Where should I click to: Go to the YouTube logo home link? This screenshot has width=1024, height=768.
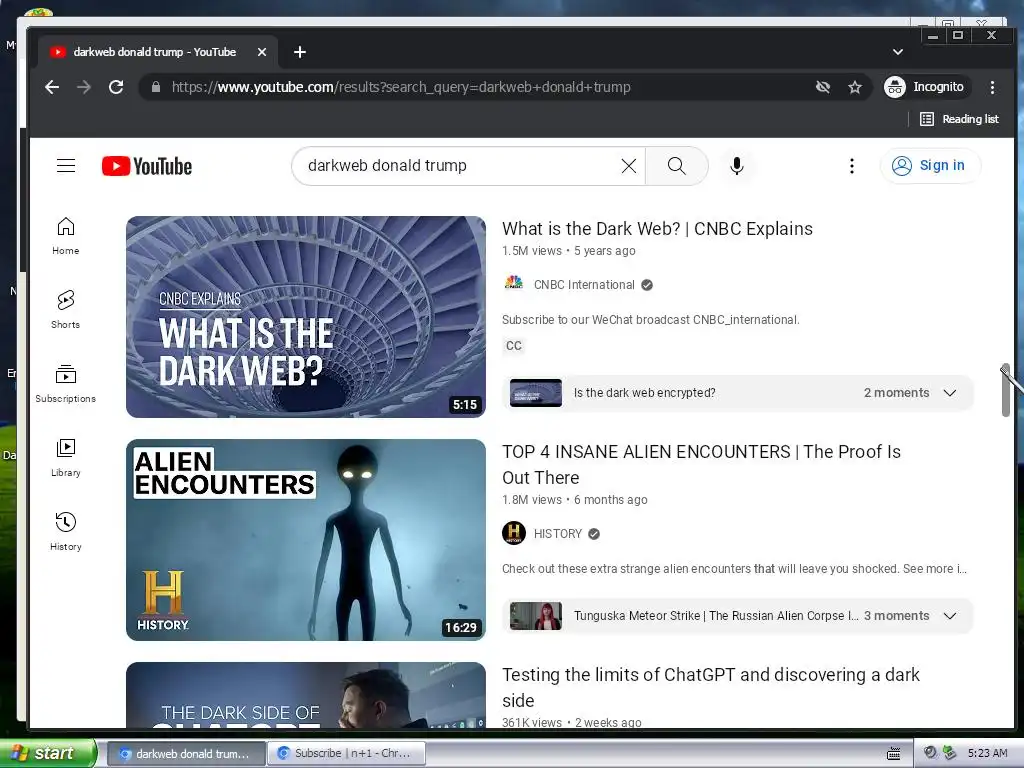click(x=147, y=166)
